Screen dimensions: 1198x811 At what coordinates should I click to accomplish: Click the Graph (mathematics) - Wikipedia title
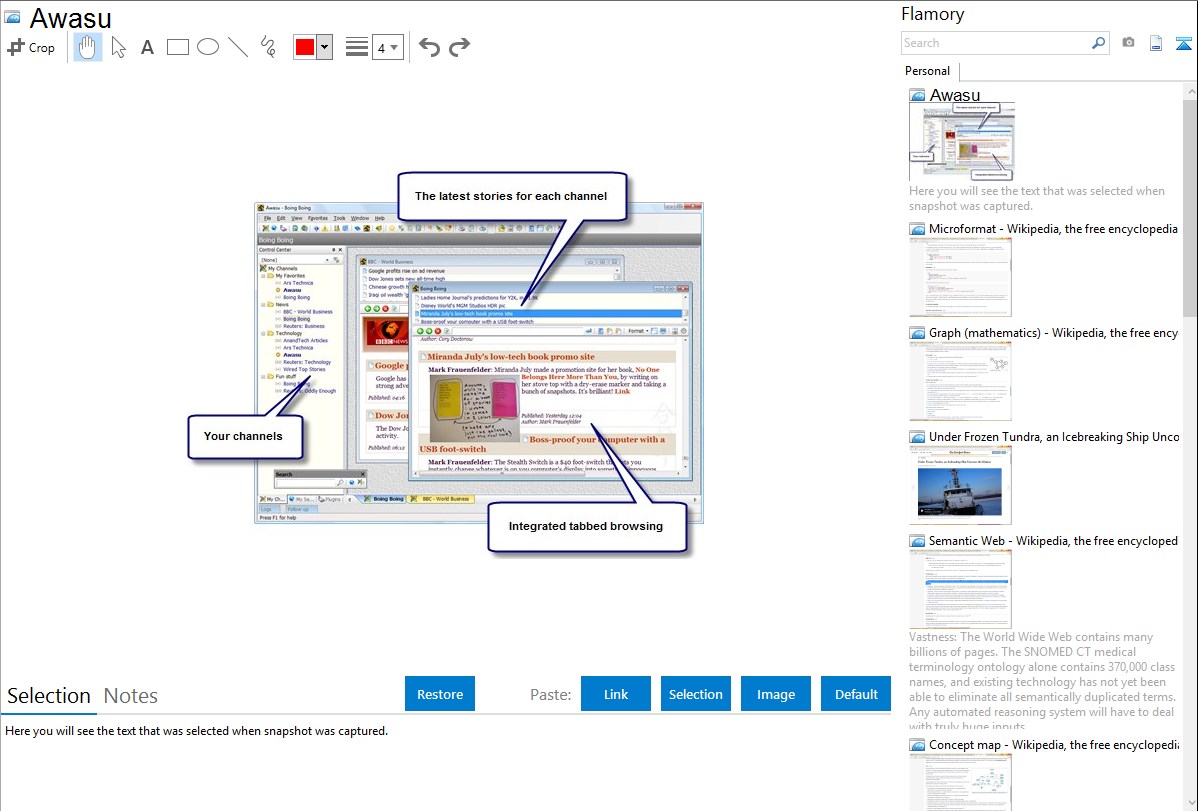pos(1053,333)
